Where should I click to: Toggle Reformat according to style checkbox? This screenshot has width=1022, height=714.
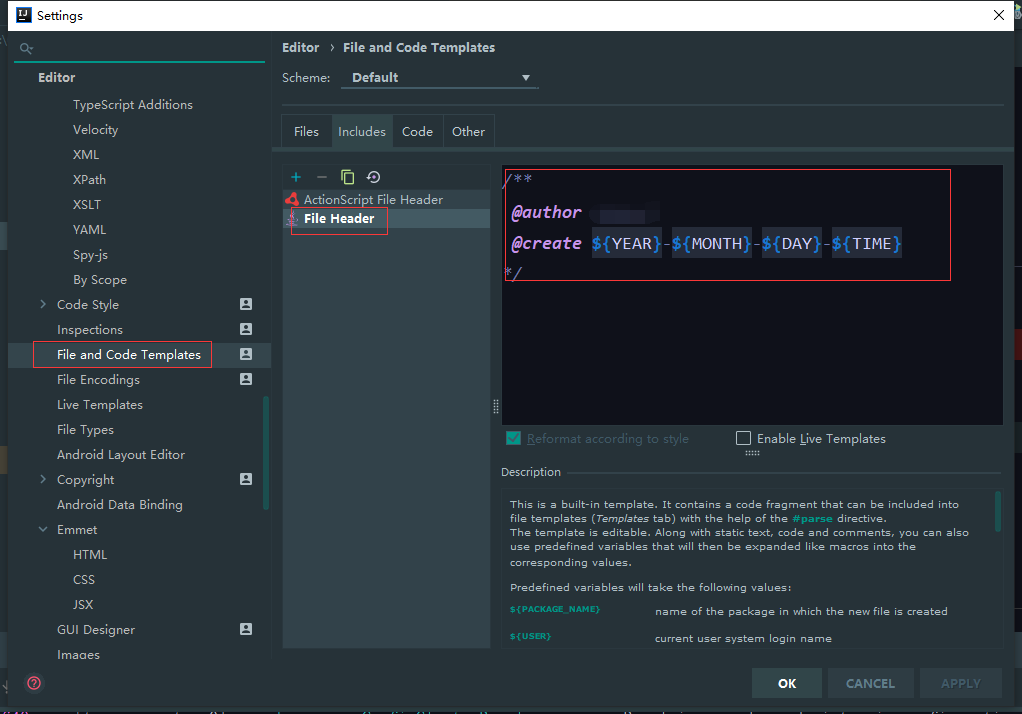pyautogui.click(x=514, y=438)
